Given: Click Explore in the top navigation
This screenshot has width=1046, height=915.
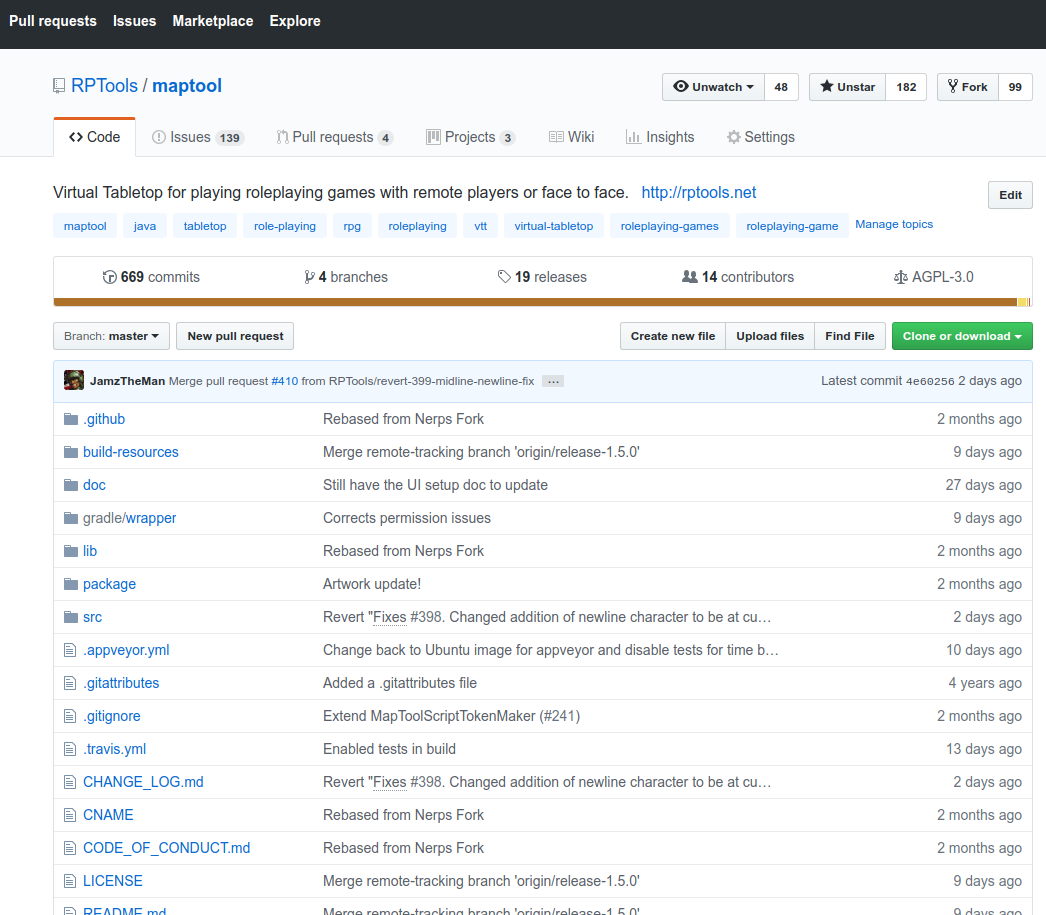Looking at the screenshot, I should 295,21.
